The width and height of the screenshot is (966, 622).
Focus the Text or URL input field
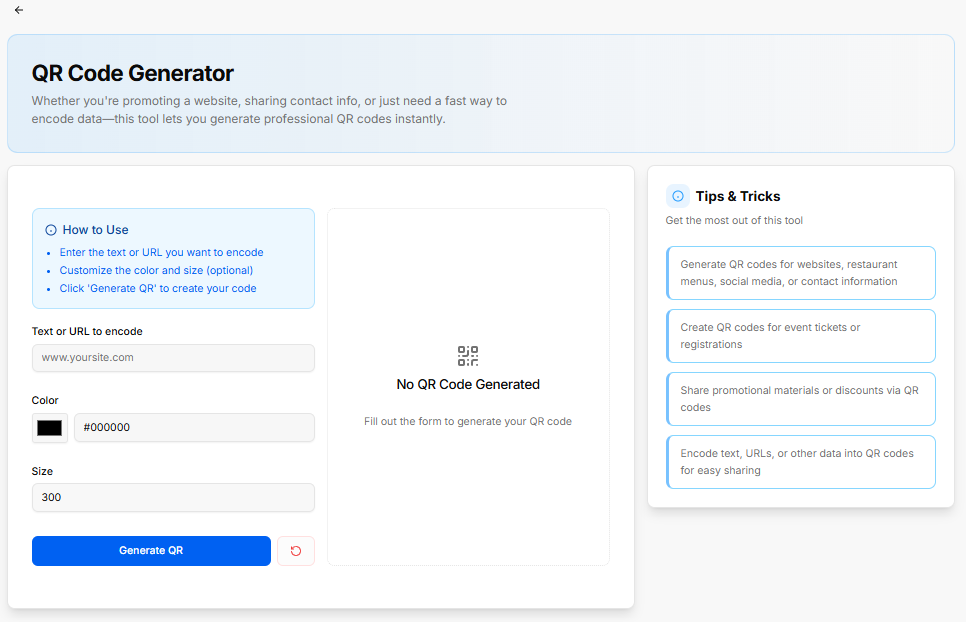pyautogui.click(x=173, y=358)
